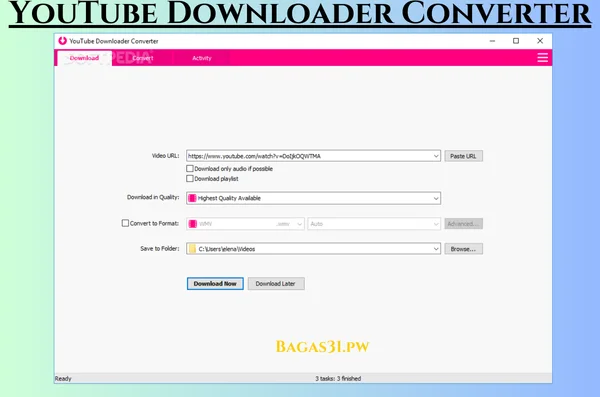Click the Advanced... button
The width and height of the screenshot is (600, 397).
coord(463,224)
